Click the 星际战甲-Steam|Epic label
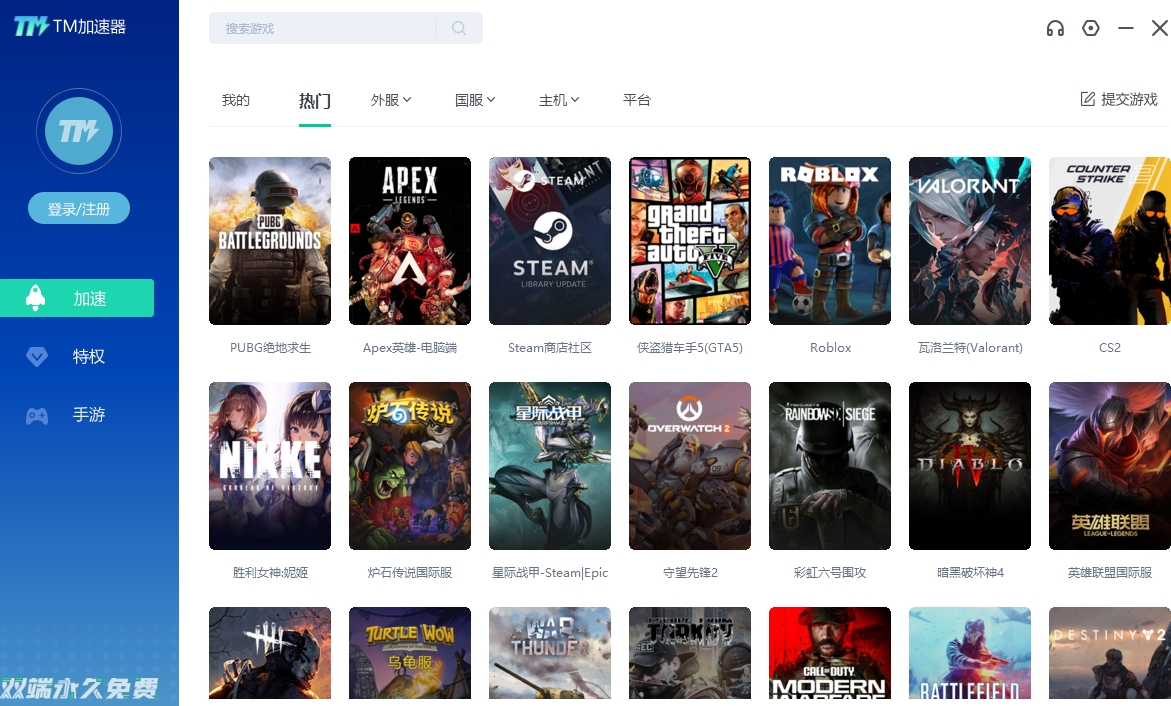The height and width of the screenshot is (706, 1171). click(x=550, y=572)
